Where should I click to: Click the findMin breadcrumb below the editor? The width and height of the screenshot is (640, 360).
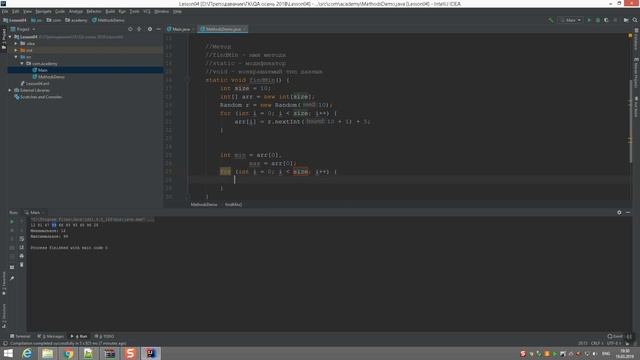click(233, 204)
